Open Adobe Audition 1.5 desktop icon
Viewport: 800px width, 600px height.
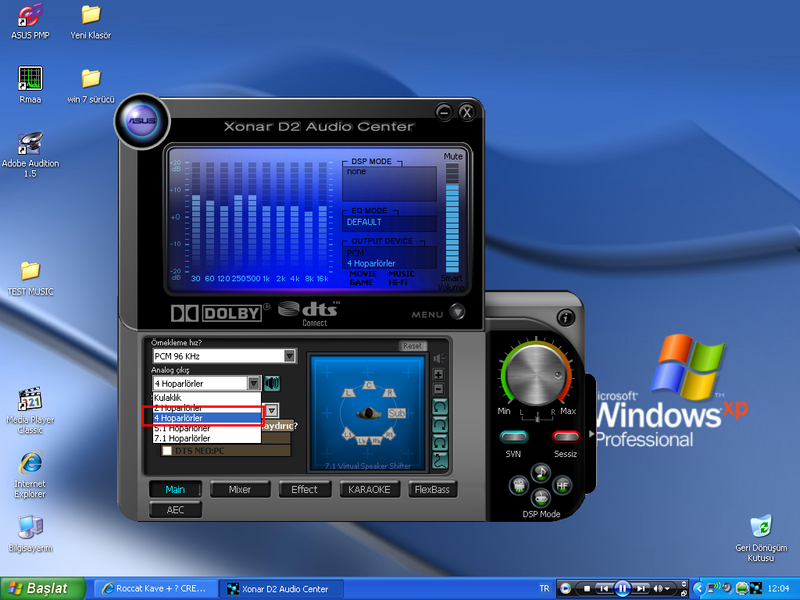click(30, 155)
